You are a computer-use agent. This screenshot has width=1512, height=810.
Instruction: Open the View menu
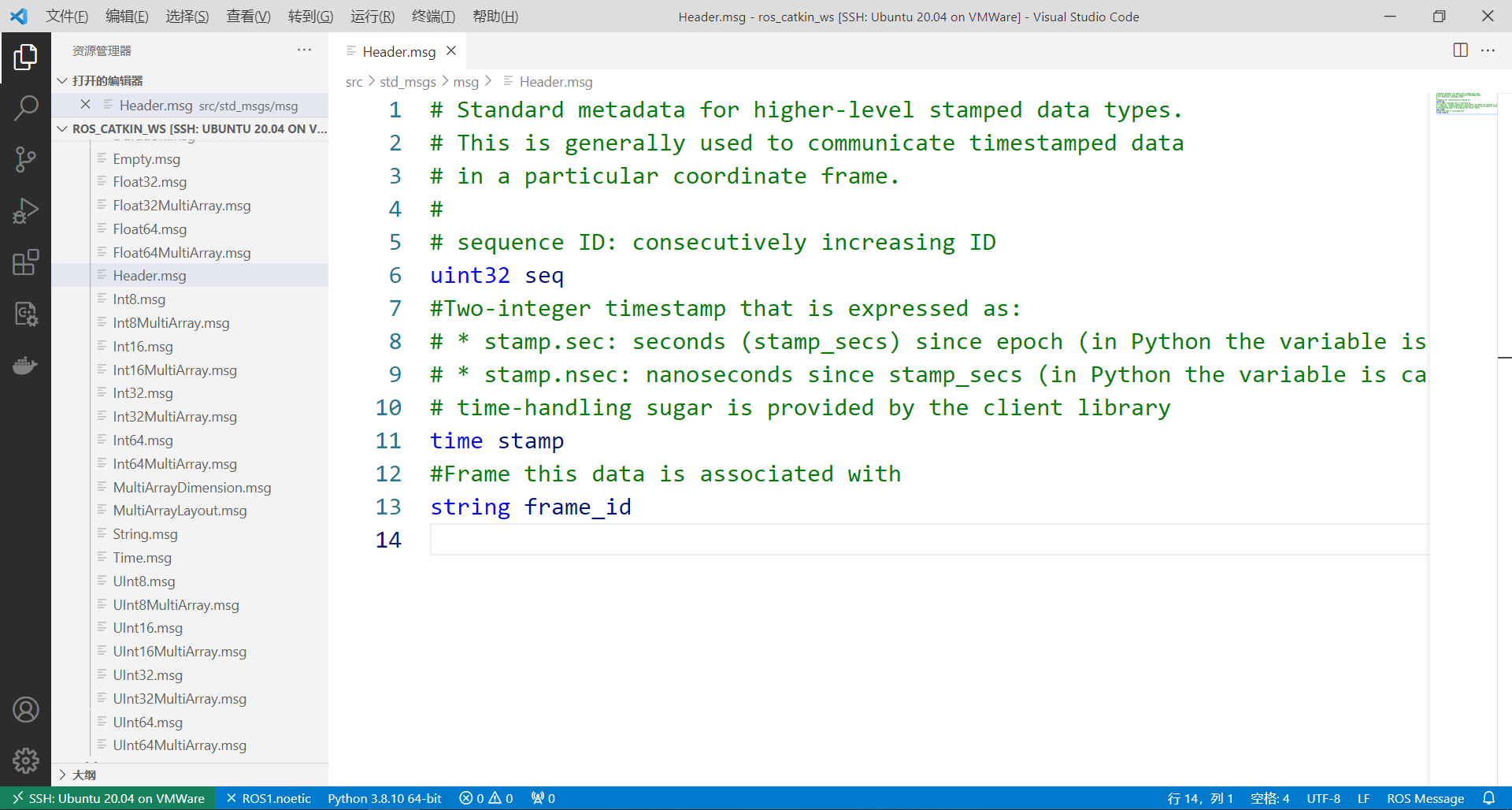pos(248,17)
